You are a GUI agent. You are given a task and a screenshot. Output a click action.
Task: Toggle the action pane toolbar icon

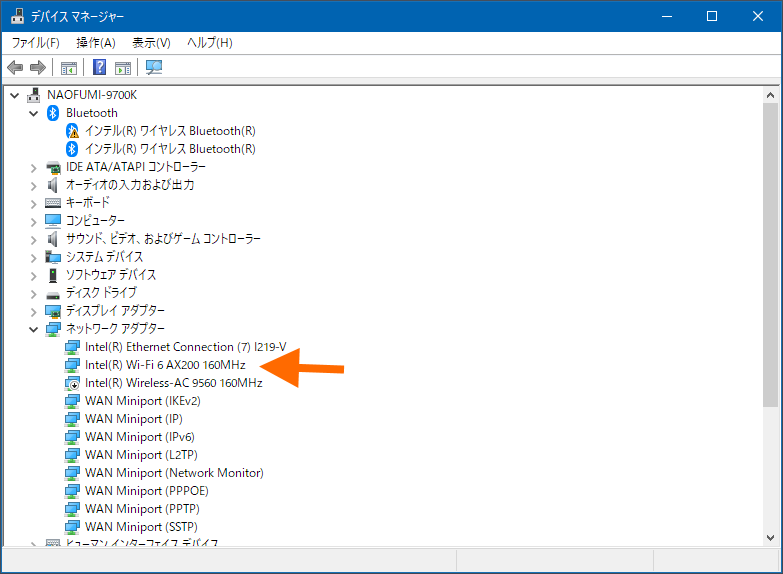tap(123, 67)
